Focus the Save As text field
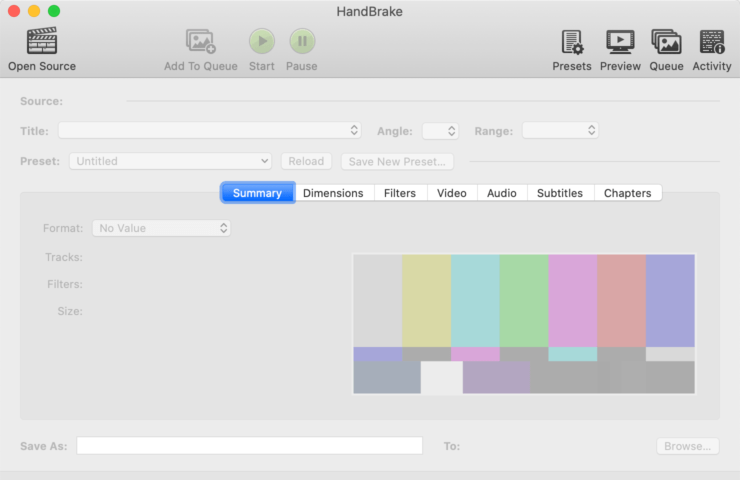 [250, 446]
